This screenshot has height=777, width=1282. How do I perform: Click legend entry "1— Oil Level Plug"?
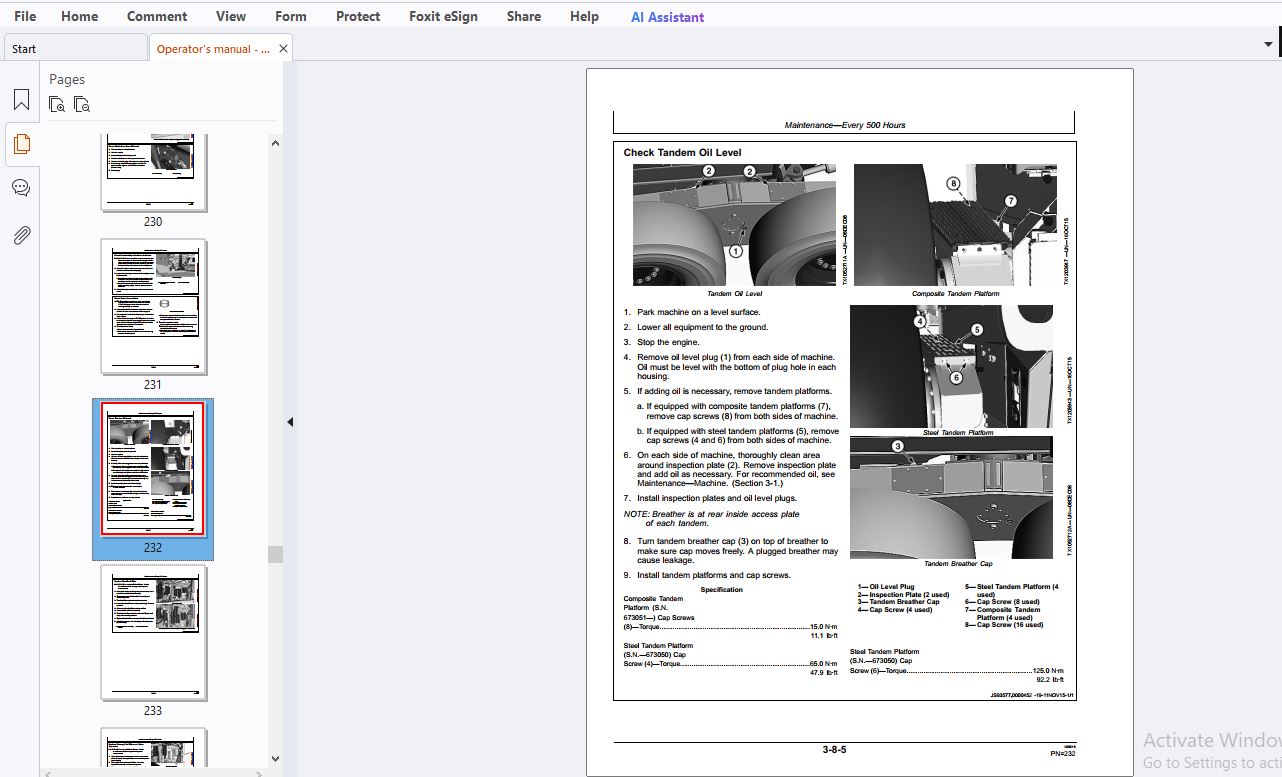(886, 587)
